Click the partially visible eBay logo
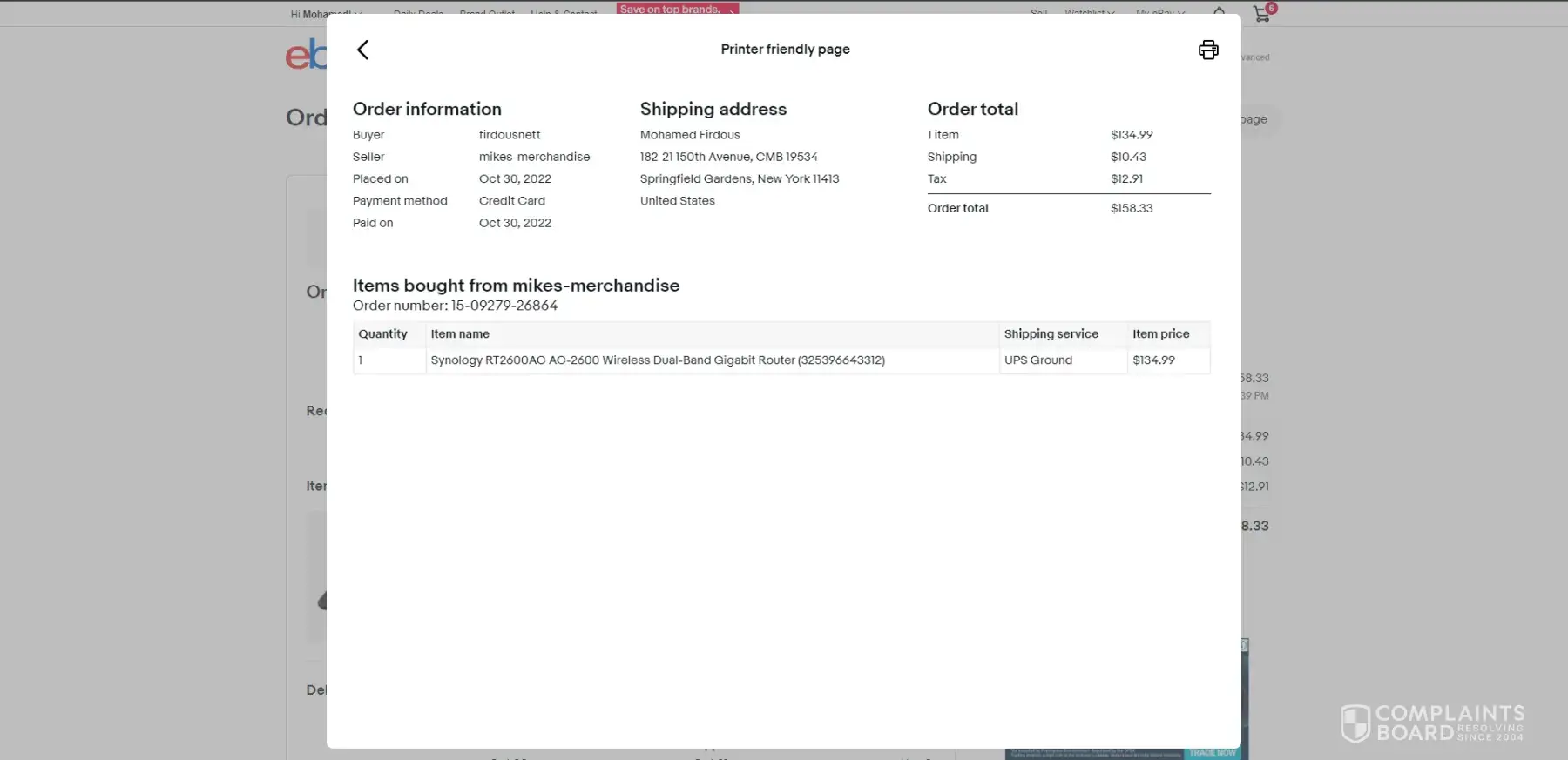The width and height of the screenshot is (1568, 760). pos(306,55)
